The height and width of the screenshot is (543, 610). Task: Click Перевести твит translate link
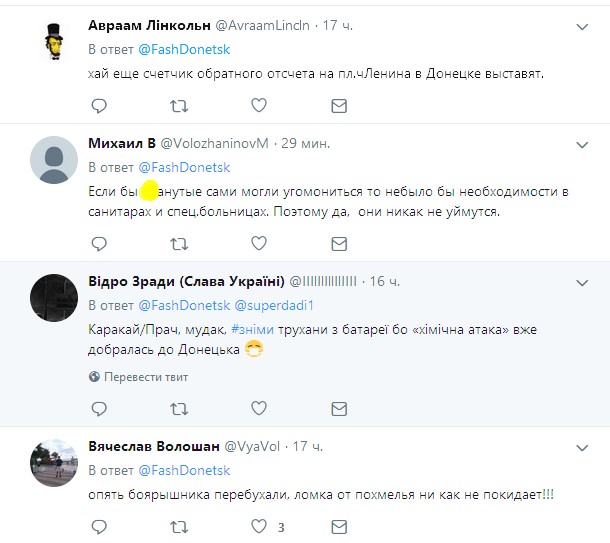(145, 377)
